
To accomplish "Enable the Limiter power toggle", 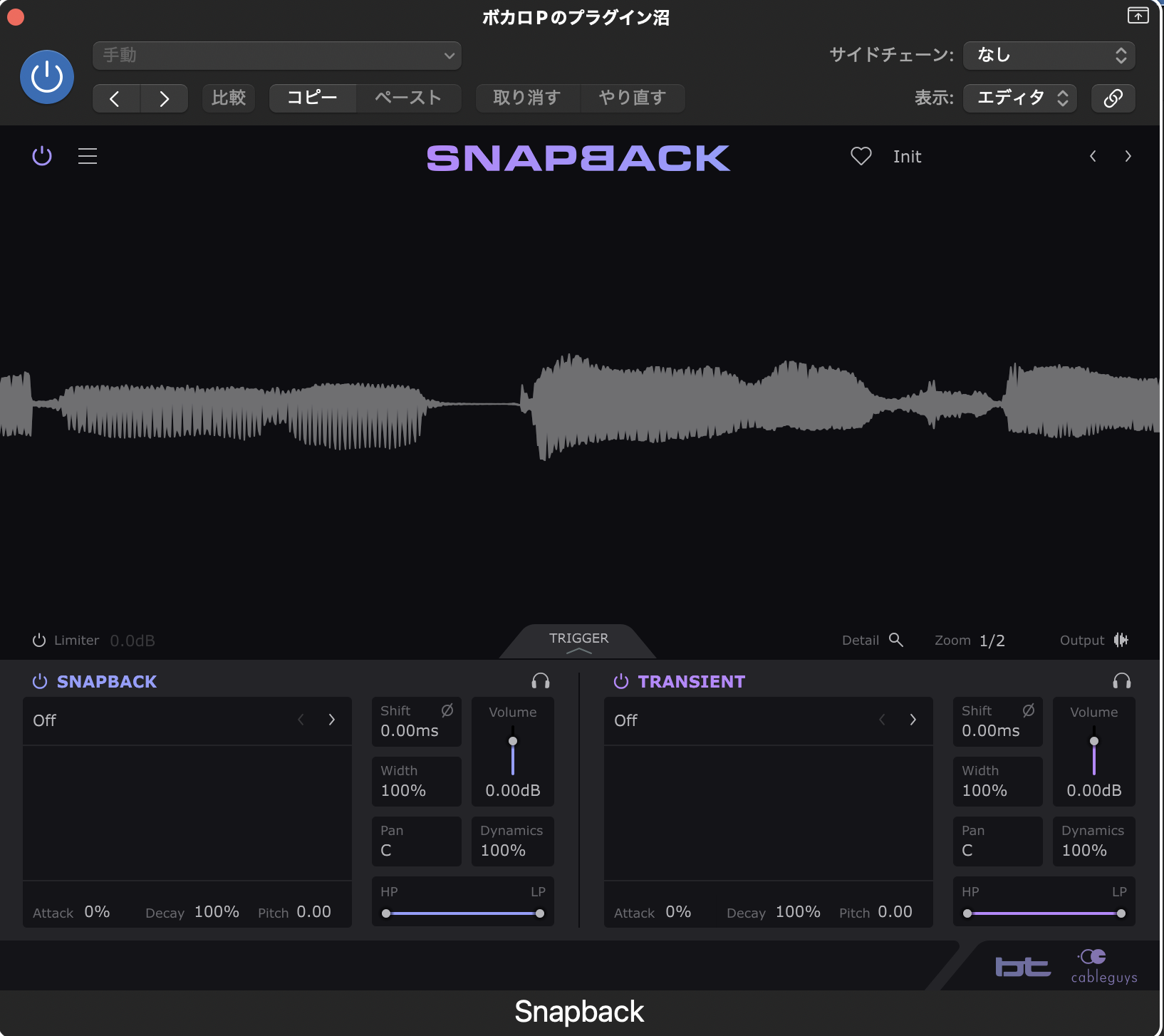I will [x=39, y=640].
